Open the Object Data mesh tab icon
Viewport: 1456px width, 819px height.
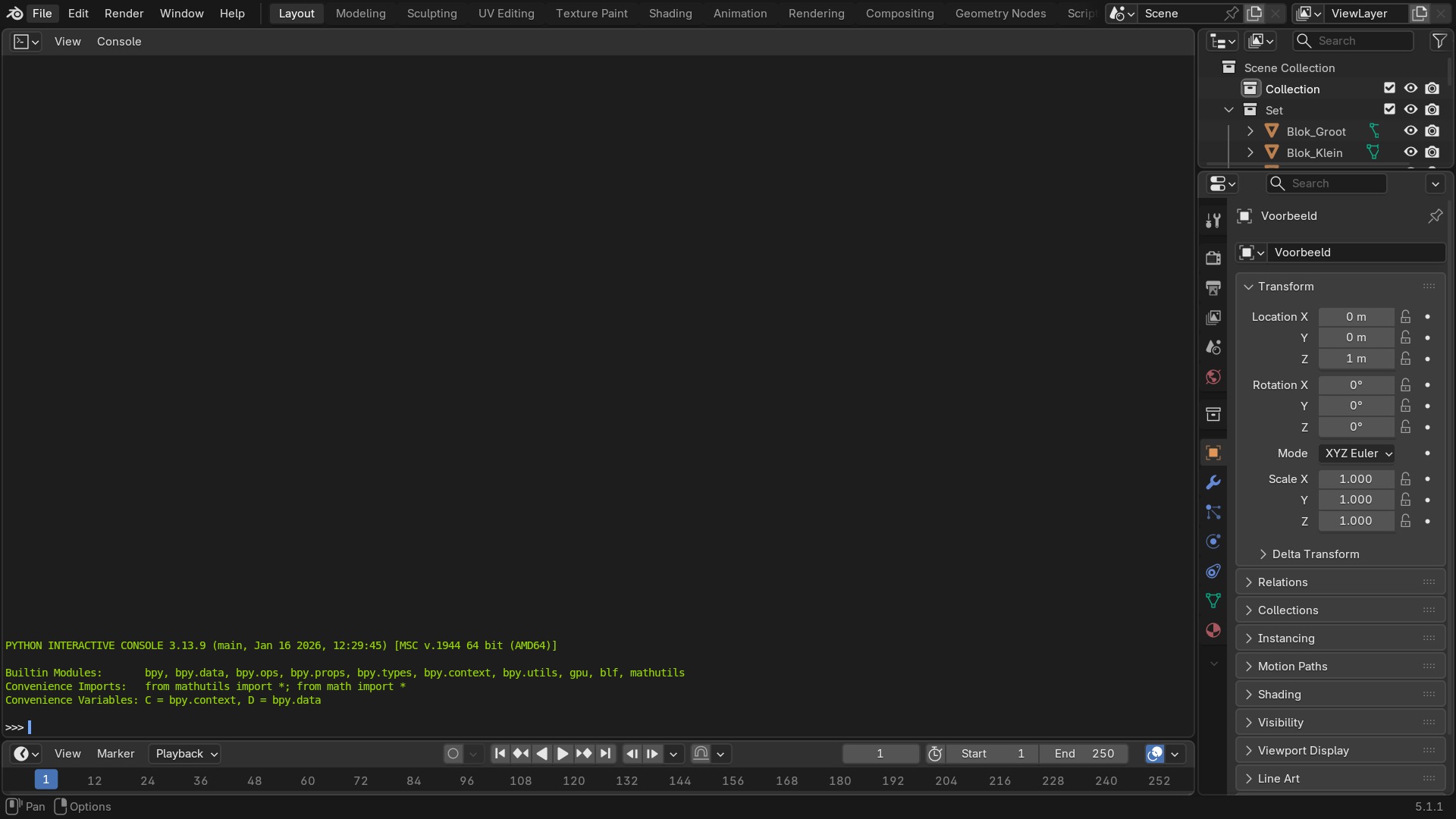(x=1213, y=601)
